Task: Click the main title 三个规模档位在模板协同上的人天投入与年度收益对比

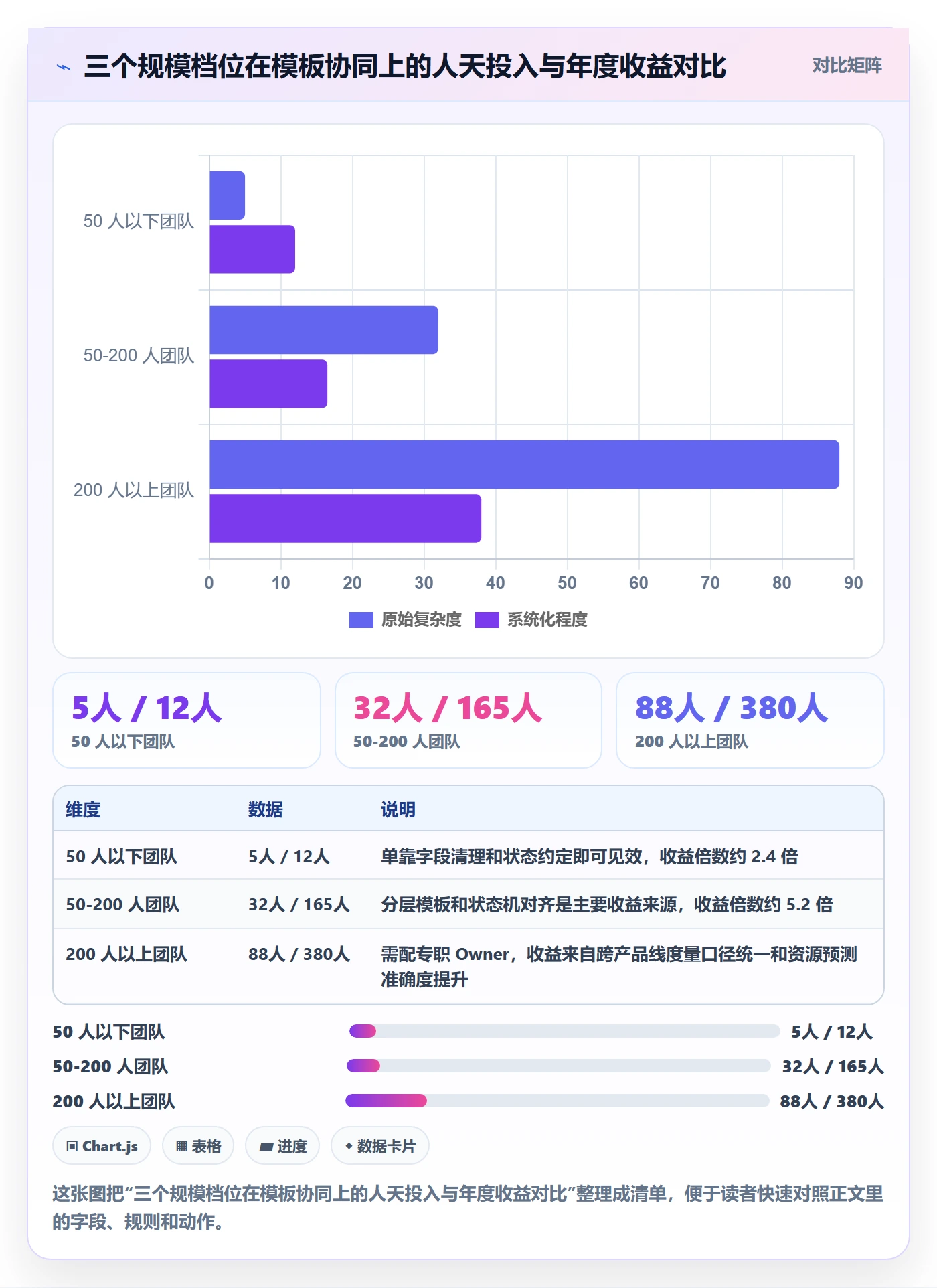Action: (406, 66)
